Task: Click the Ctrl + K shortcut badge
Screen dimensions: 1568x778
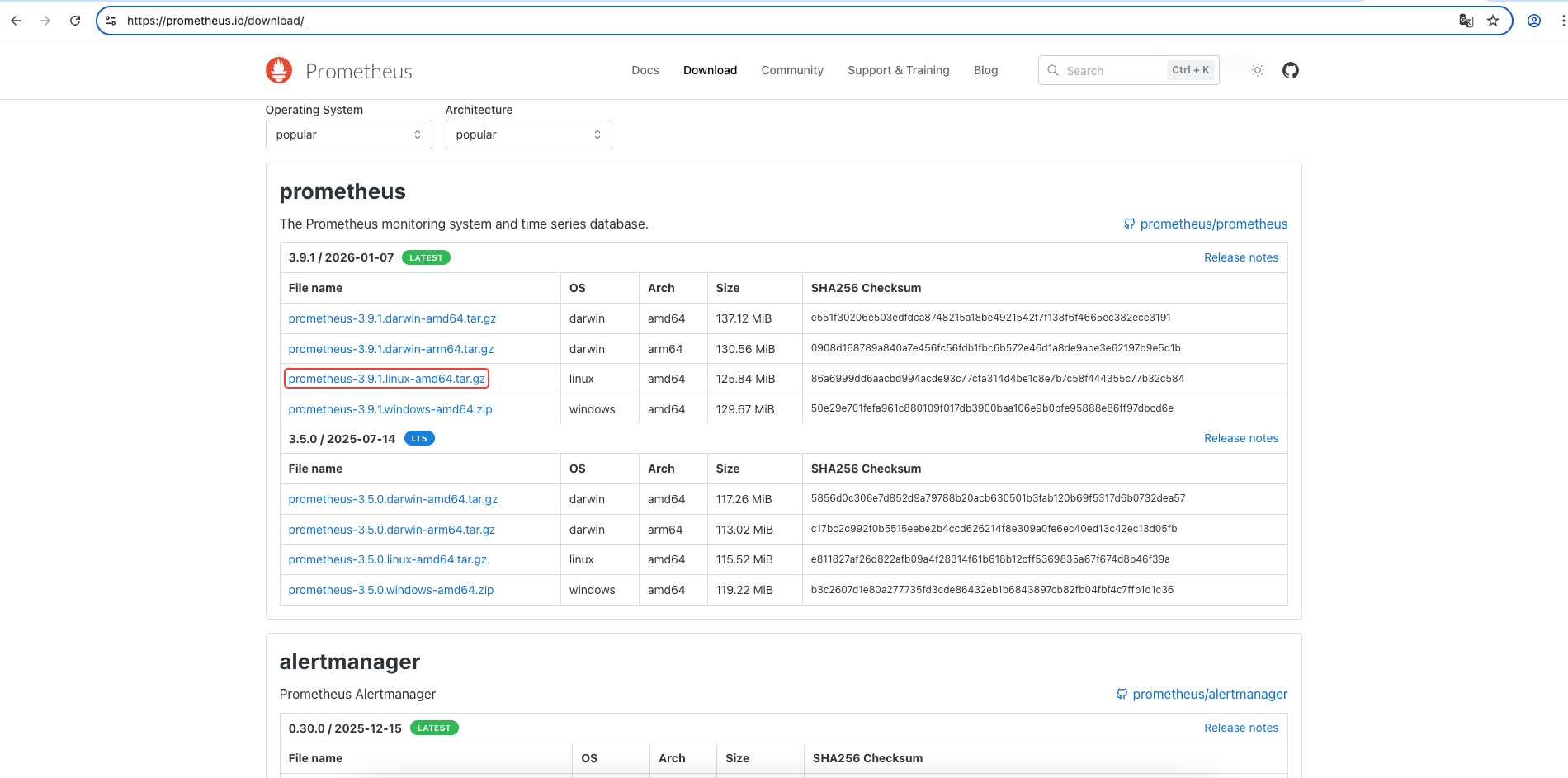Action: point(1190,70)
